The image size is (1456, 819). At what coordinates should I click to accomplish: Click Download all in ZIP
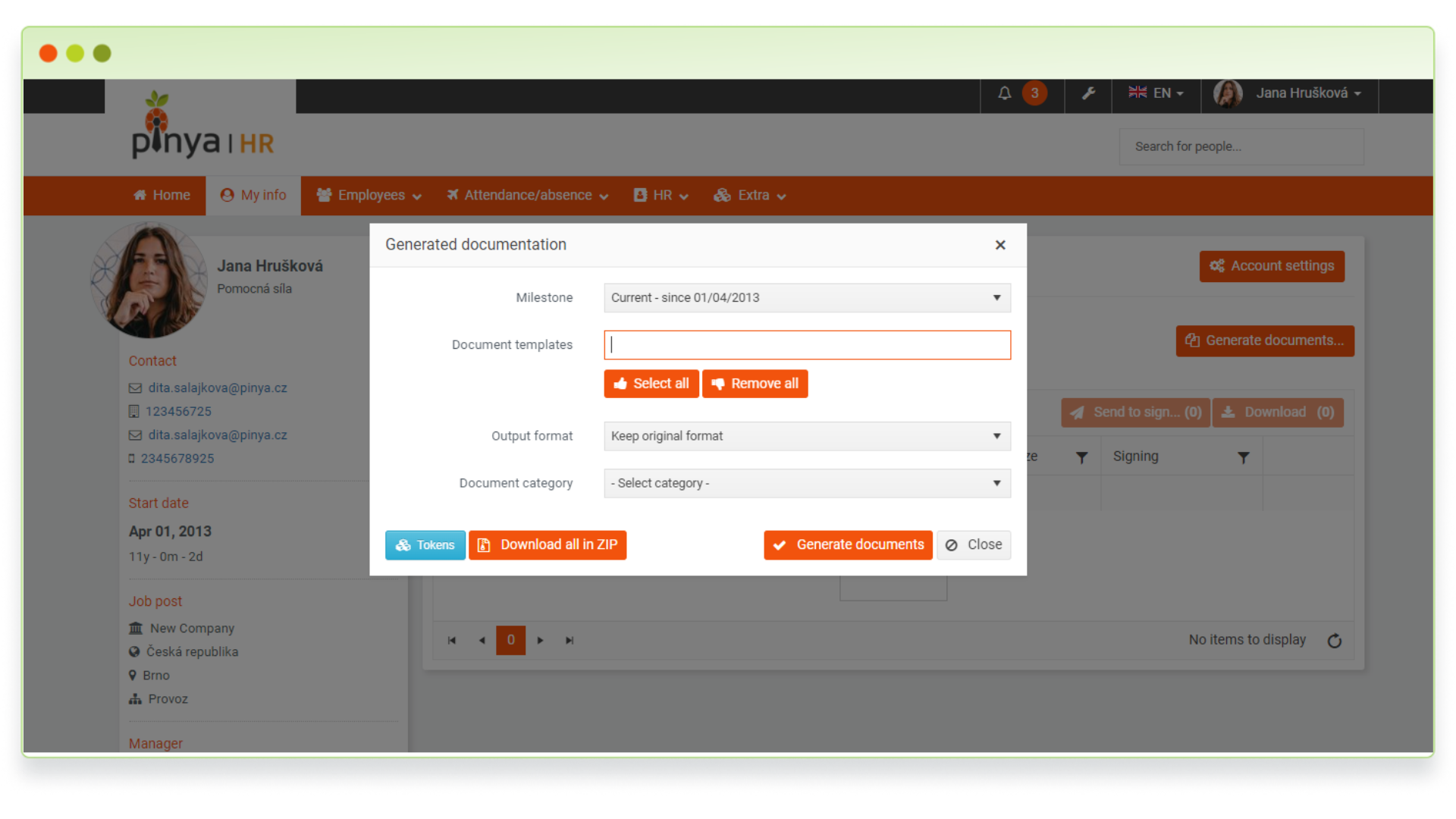548,545
